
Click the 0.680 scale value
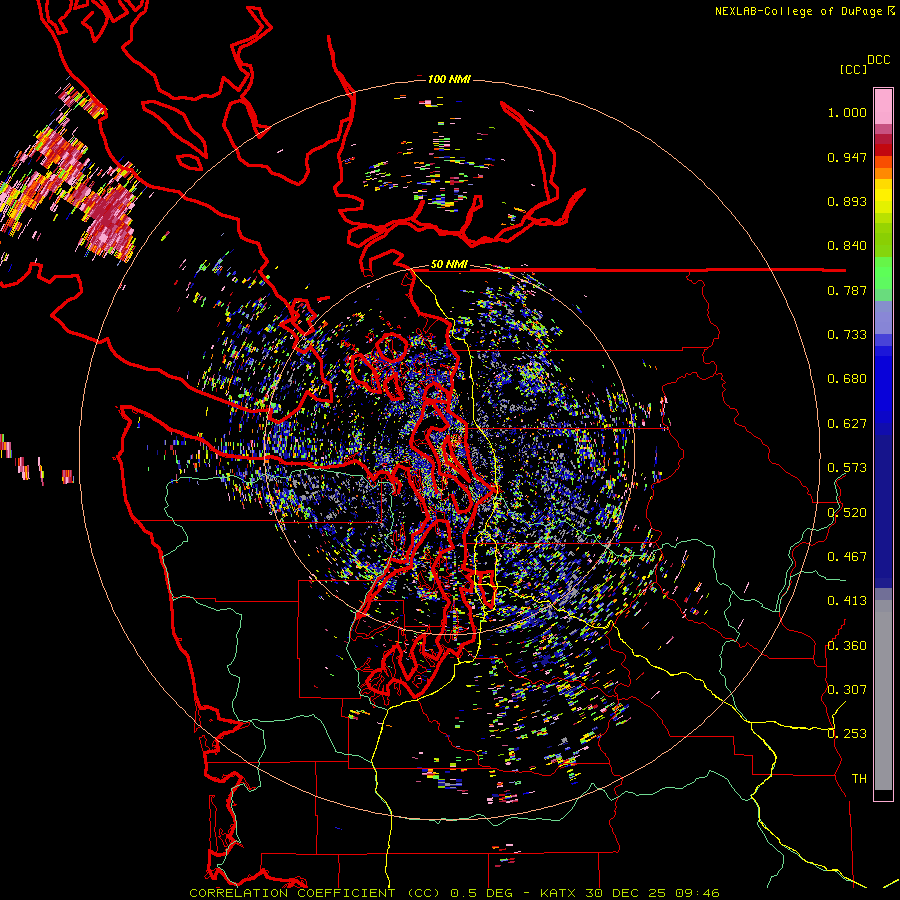pyautogui.click(x=847, y=379)
